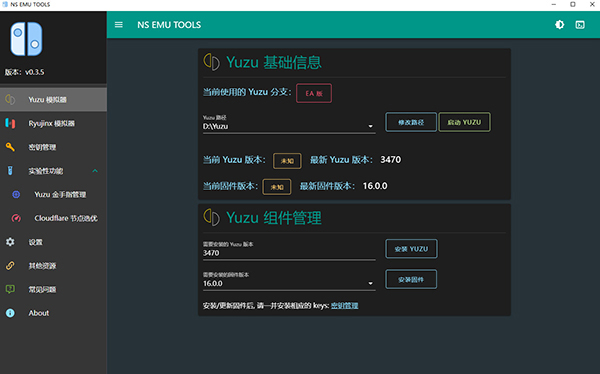Click the 安装 YUZU button
600x374 pixels.
tap(411, 249)
